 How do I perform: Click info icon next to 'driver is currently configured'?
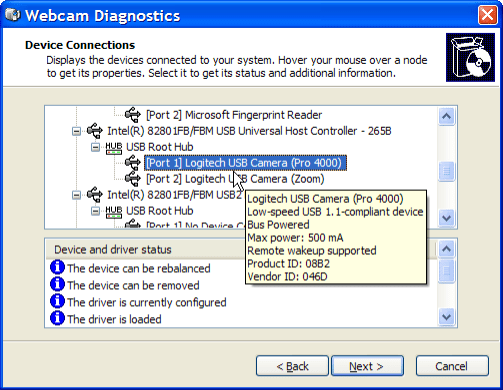57,301
